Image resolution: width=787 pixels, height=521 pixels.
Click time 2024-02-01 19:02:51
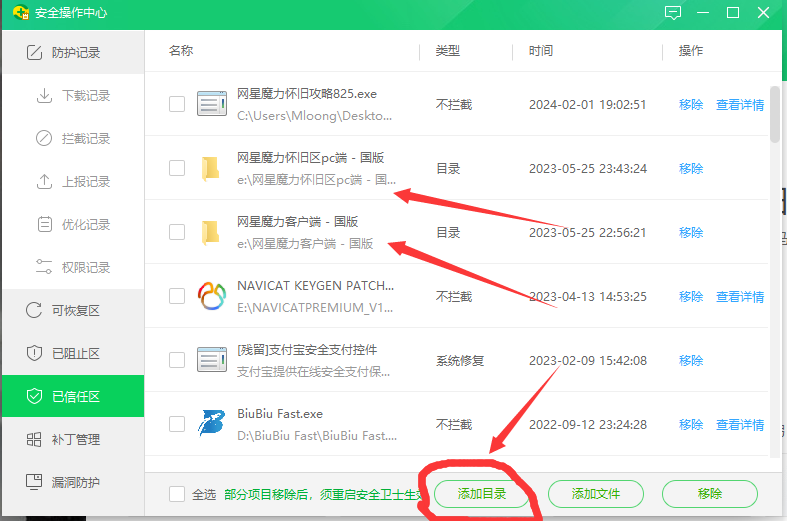point(587,104)
